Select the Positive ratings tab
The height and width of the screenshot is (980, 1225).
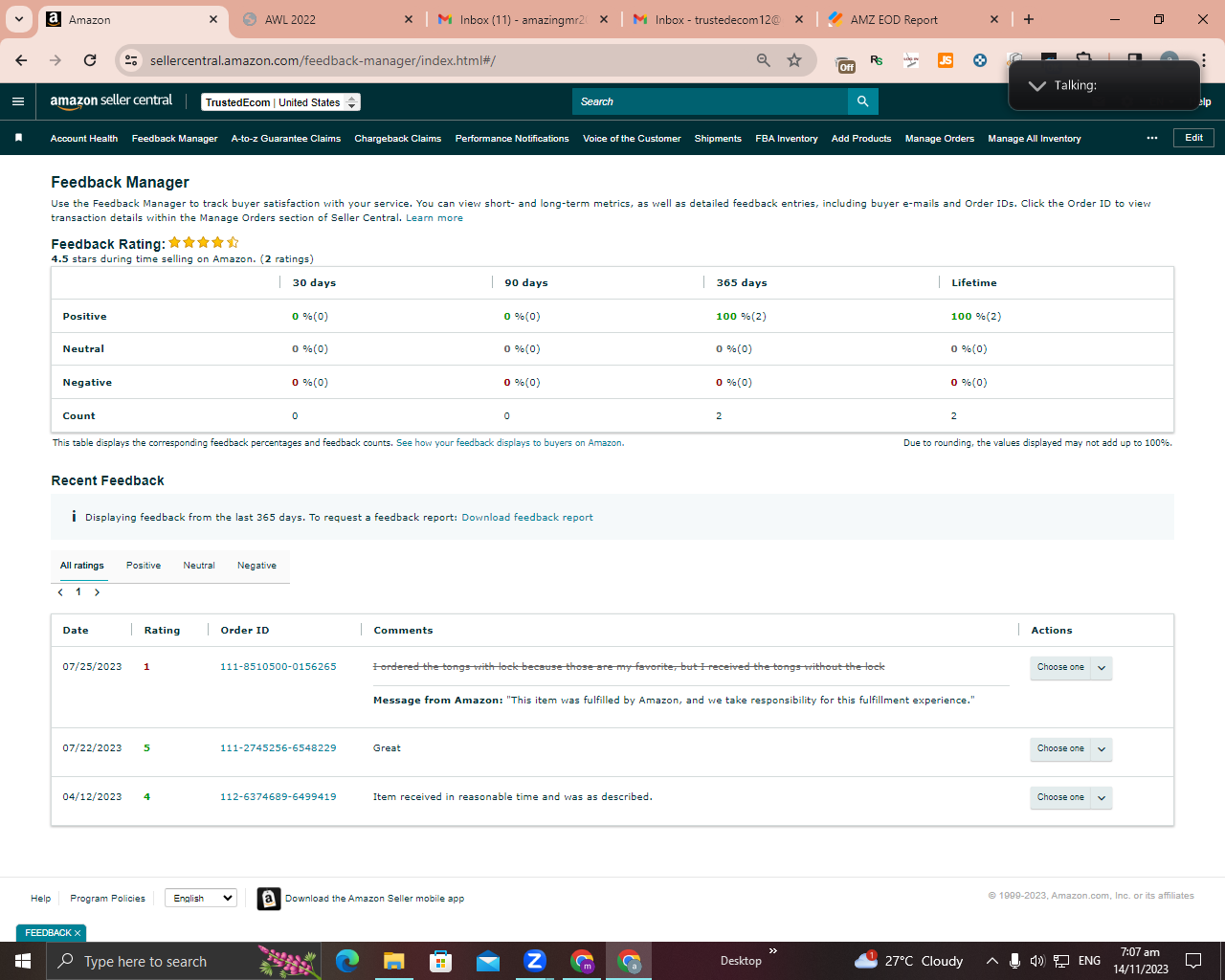(144, 566)
